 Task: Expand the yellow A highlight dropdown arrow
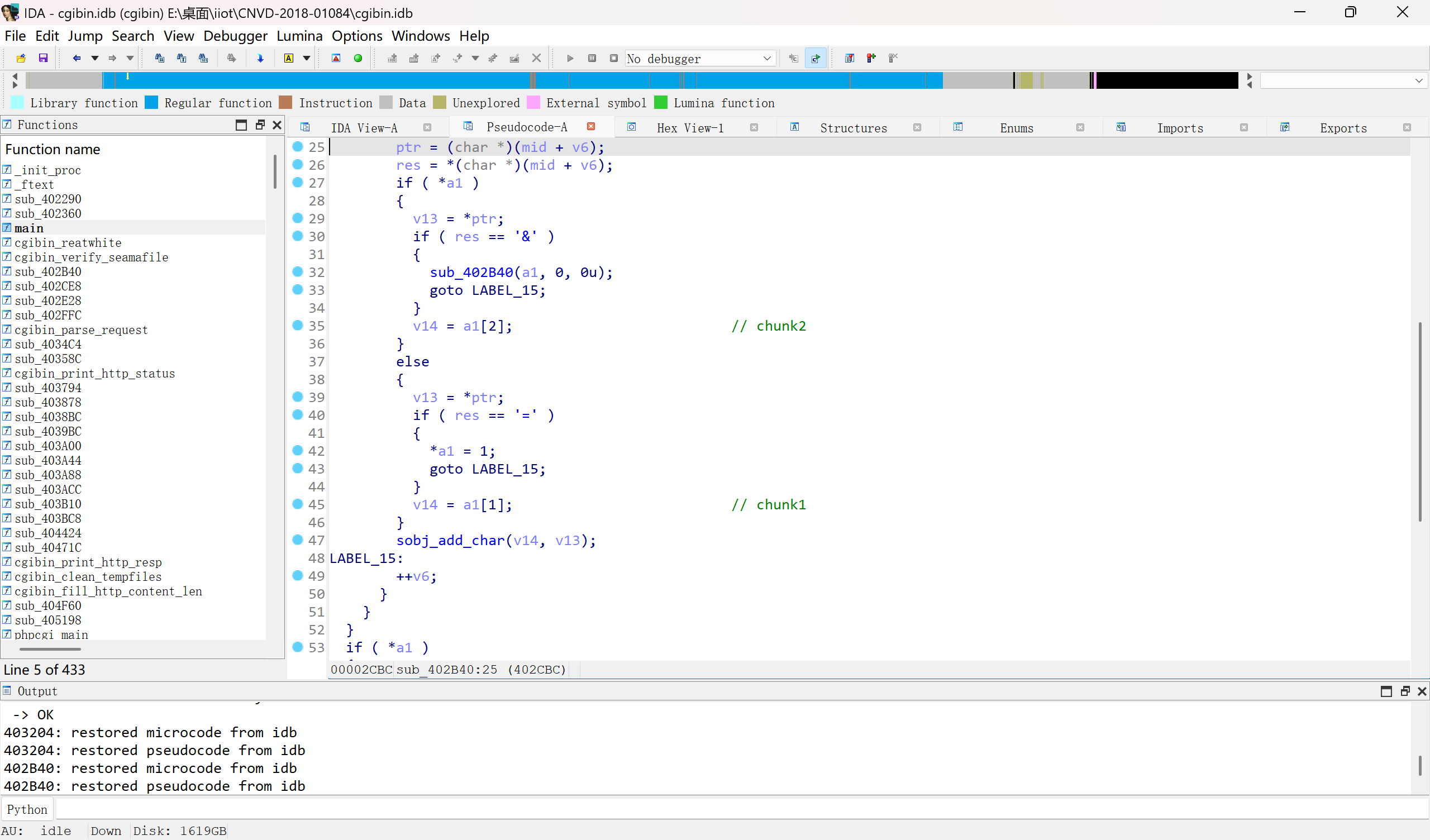tap(307, 58)
